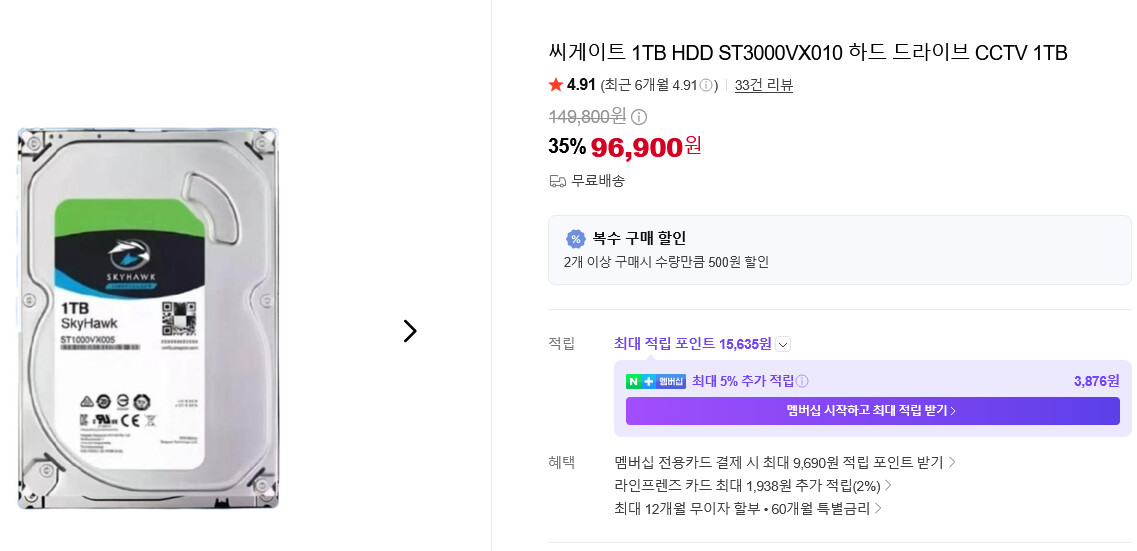Open 멤버십 전용카드 결제 benefit details
The width and height of the screenshot is (1137, 551).
[785, 463]
